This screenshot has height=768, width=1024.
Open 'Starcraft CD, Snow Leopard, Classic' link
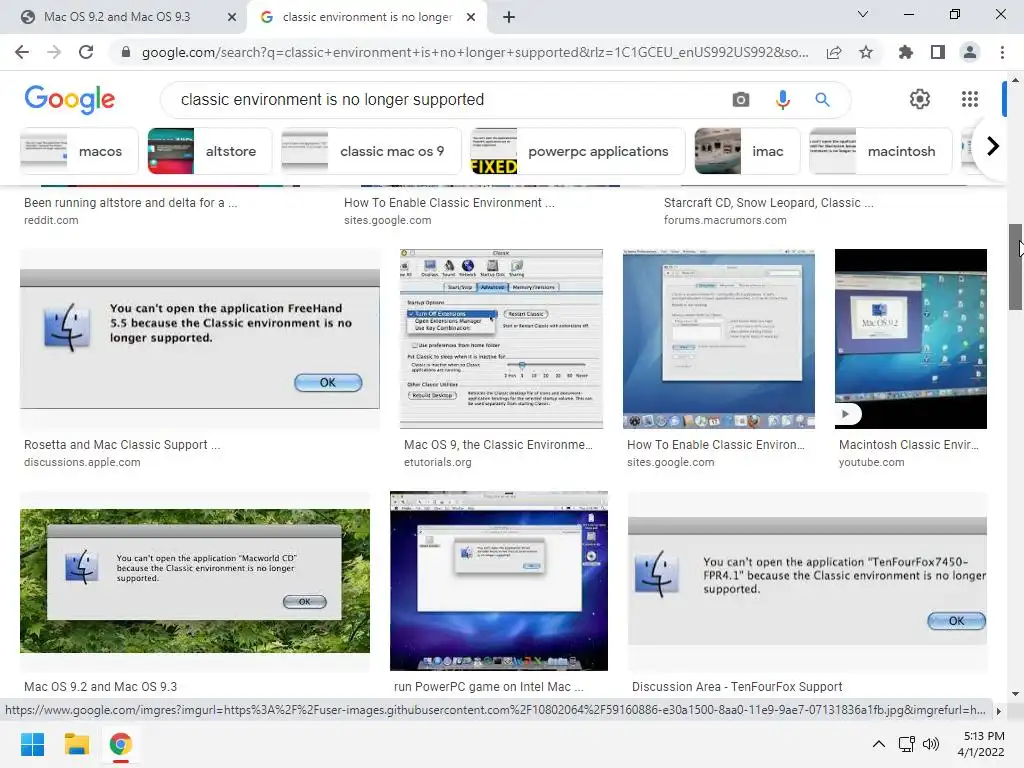[x=769, y=202]
